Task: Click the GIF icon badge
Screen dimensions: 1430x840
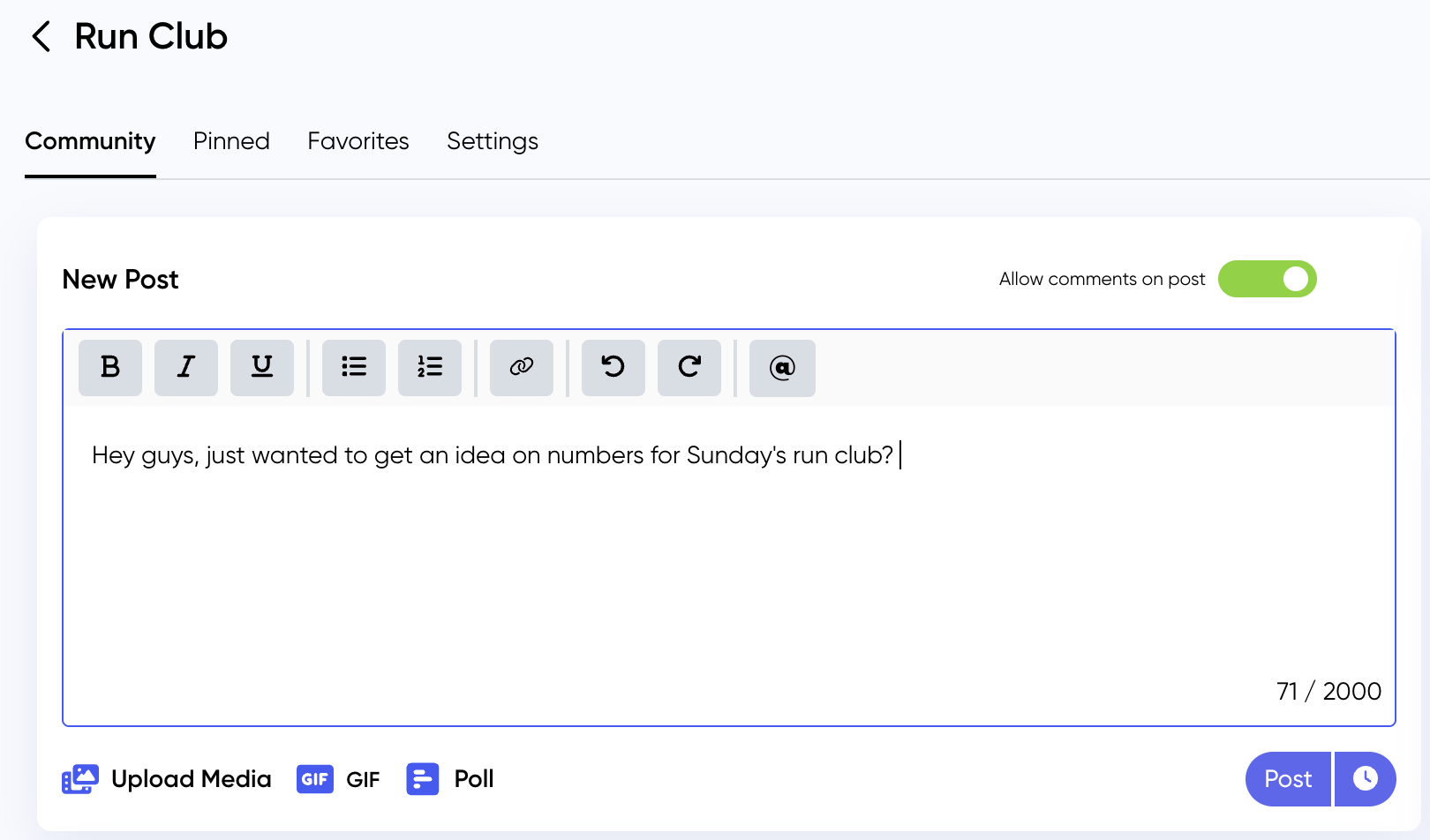Action: point(315,779)
